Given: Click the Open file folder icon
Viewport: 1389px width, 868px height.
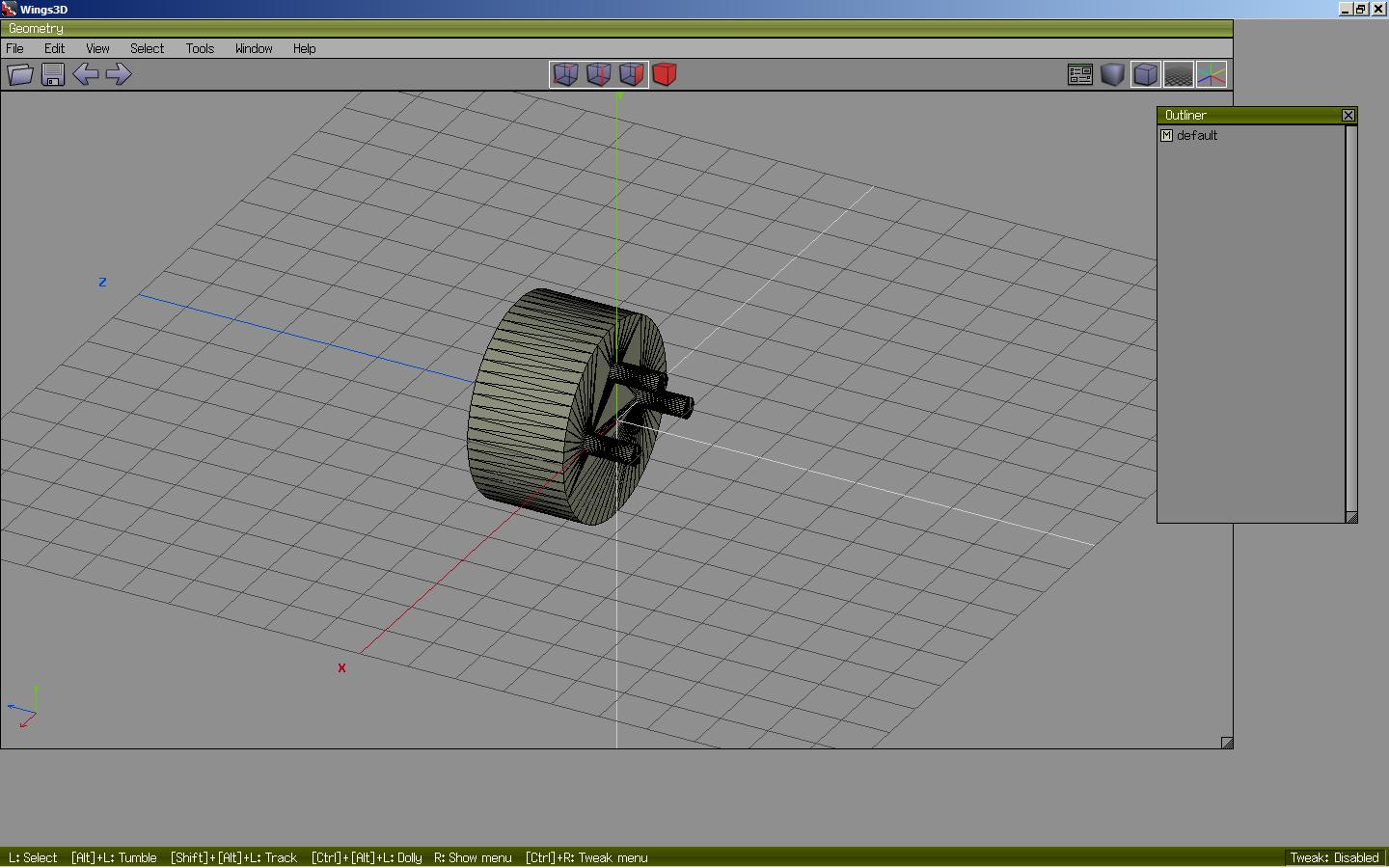Looking at the screenshot, I should (20, 74).
